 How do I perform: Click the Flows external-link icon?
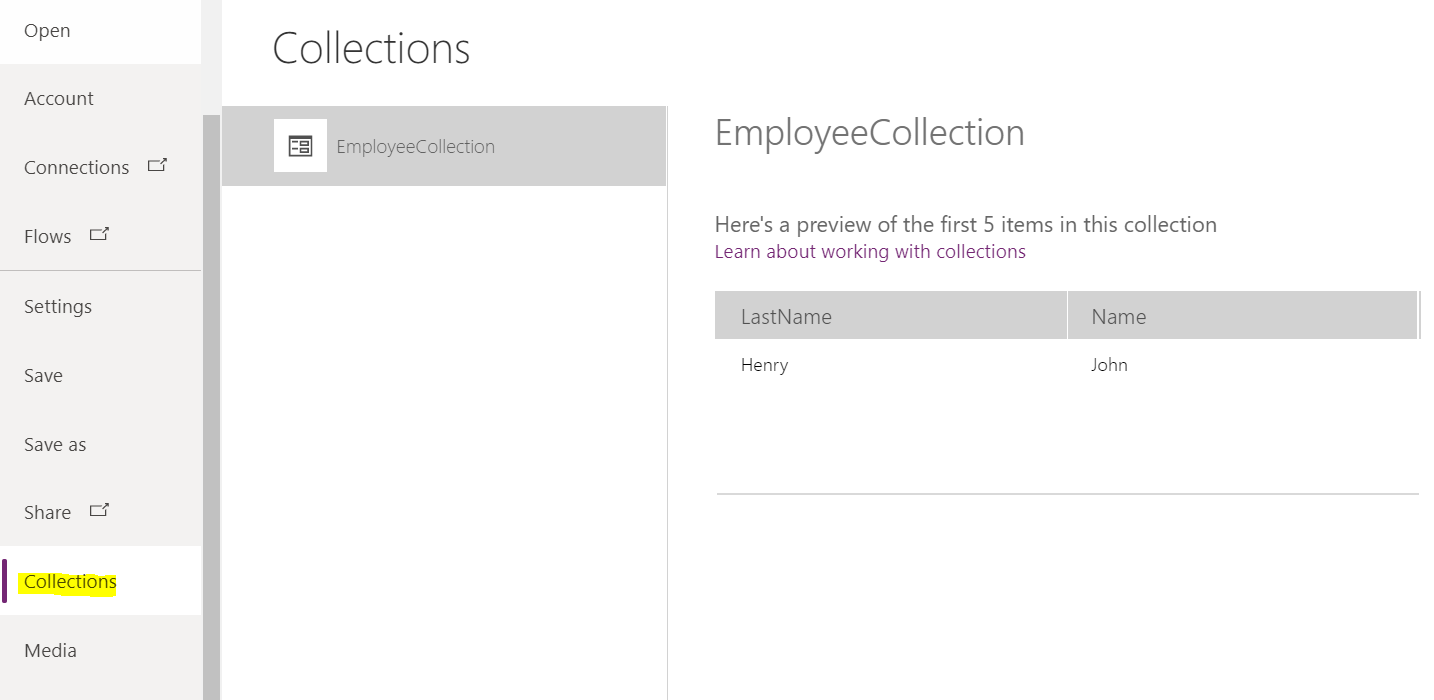(99, 233)
